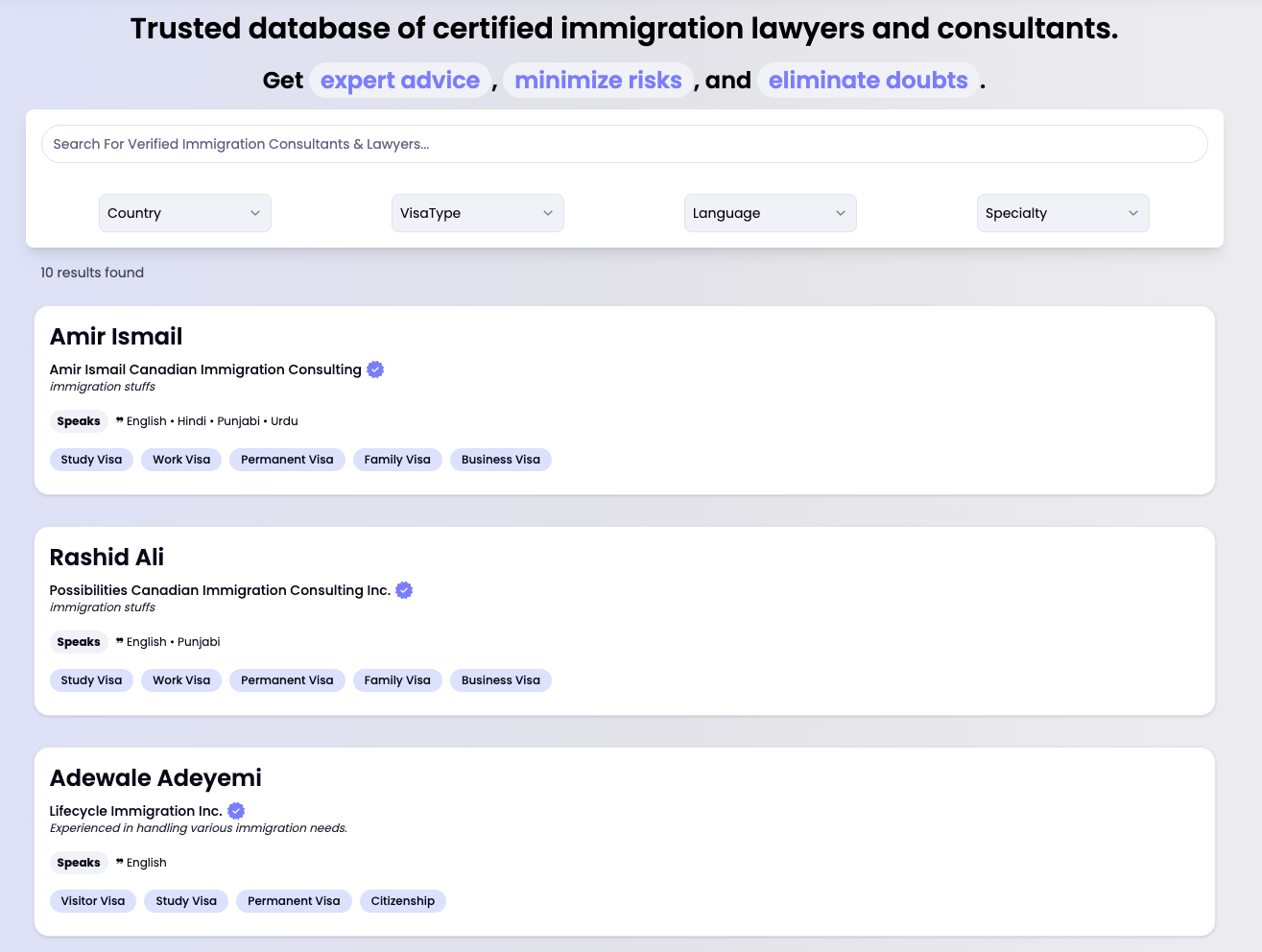The image size is (1262, 952).
Task: Select Possibilities Canadian Immigration Consulting Inc. name
Action: (220, 590)
